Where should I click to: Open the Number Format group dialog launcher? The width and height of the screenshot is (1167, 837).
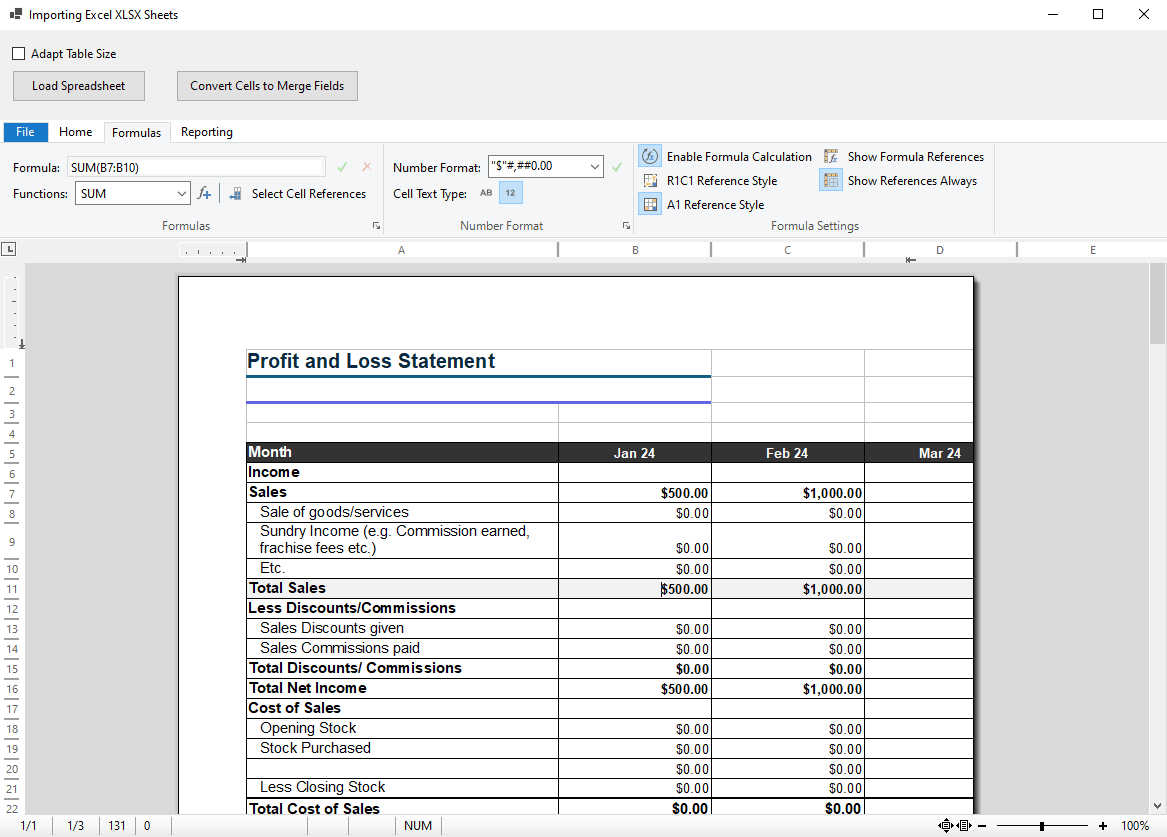point(626,225)
